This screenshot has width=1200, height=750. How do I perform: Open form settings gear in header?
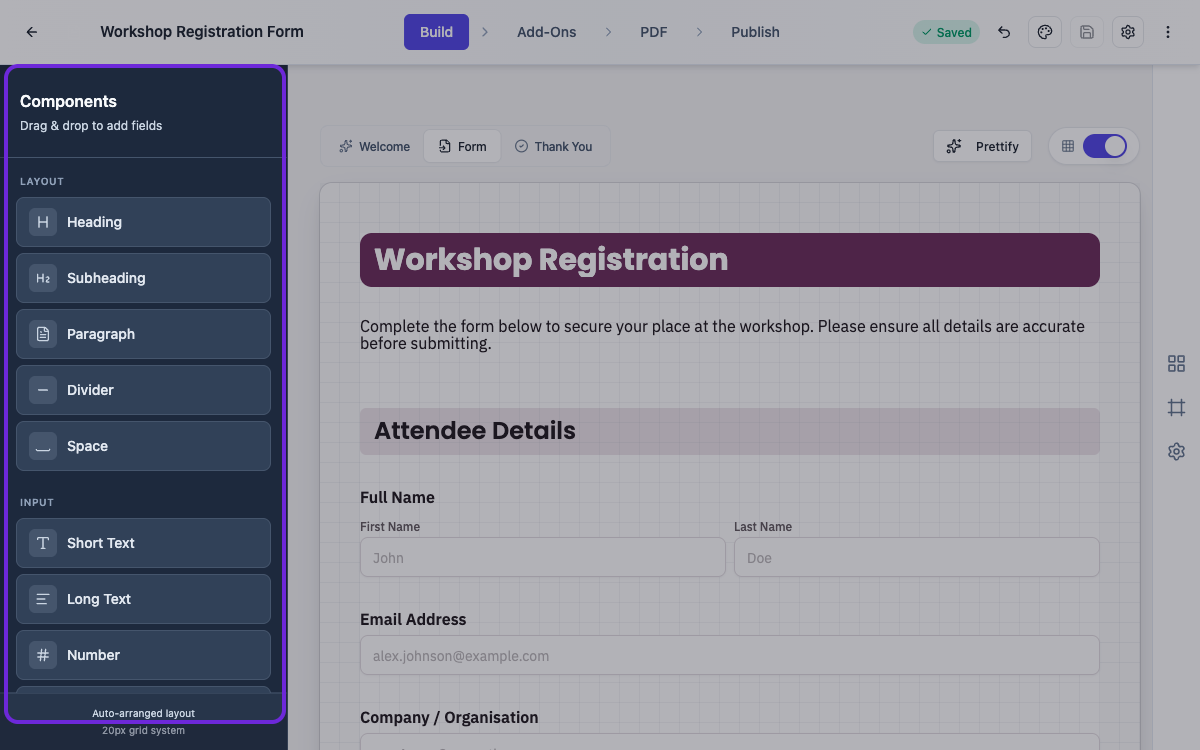[1128, 32]
